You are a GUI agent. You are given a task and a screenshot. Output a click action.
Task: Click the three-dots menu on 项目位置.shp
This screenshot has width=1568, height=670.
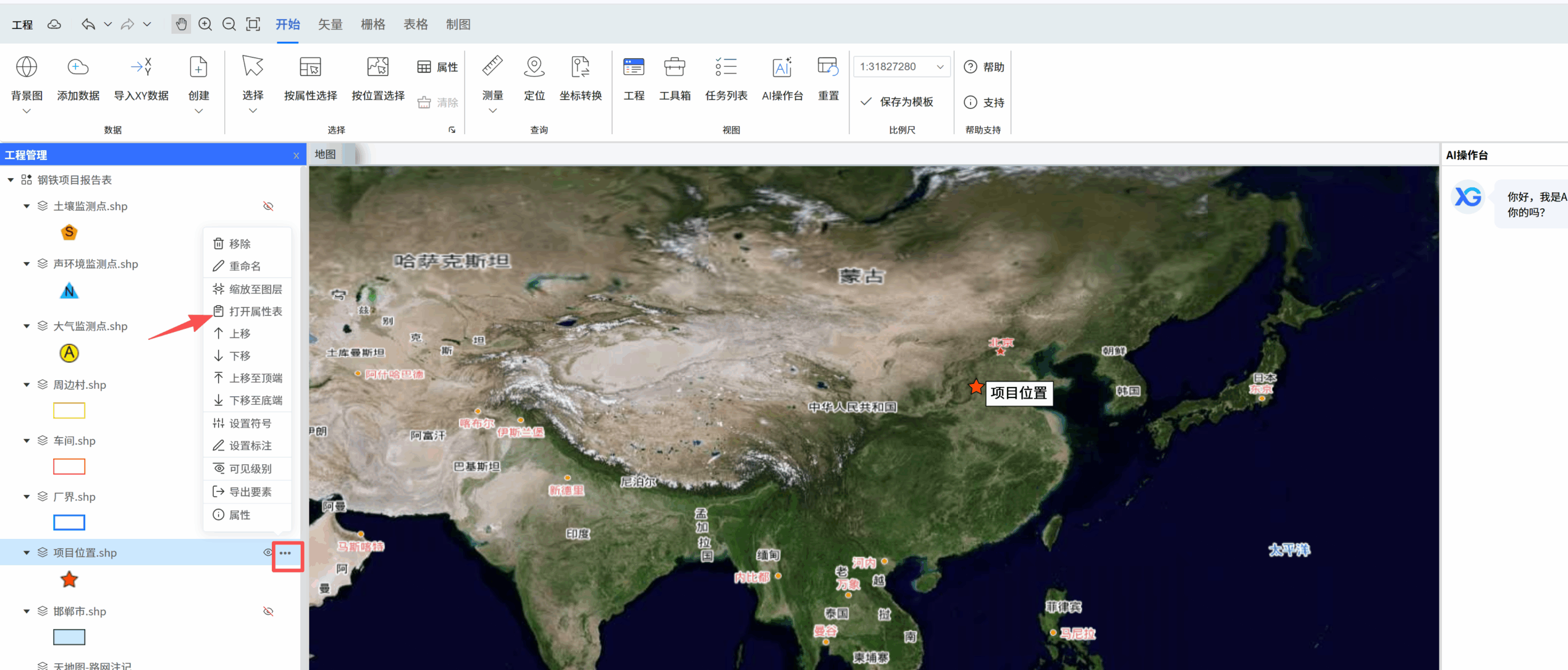tap(285, 553)
